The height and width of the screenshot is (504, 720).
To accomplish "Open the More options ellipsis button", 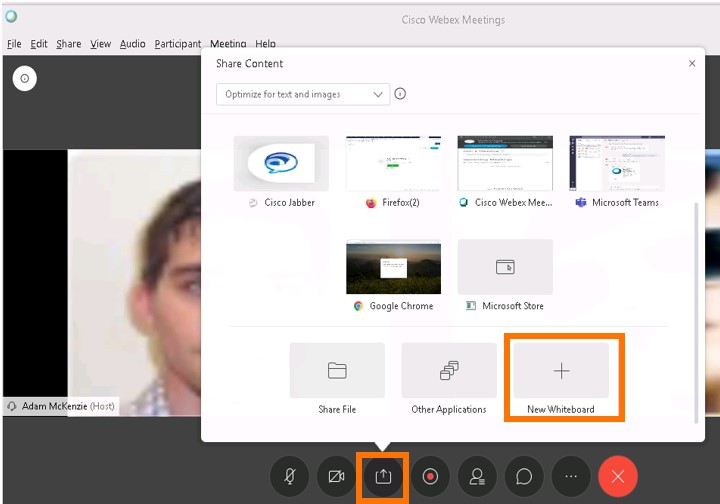I will [571, 476].
